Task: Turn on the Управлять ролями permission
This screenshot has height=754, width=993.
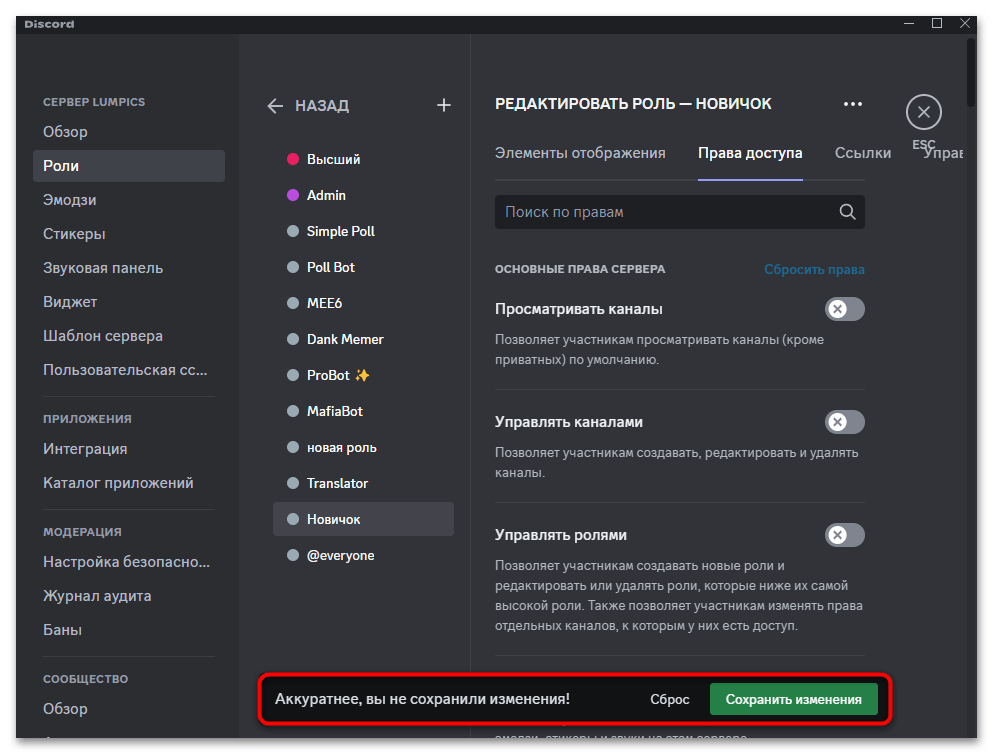Action: (844, 535)
